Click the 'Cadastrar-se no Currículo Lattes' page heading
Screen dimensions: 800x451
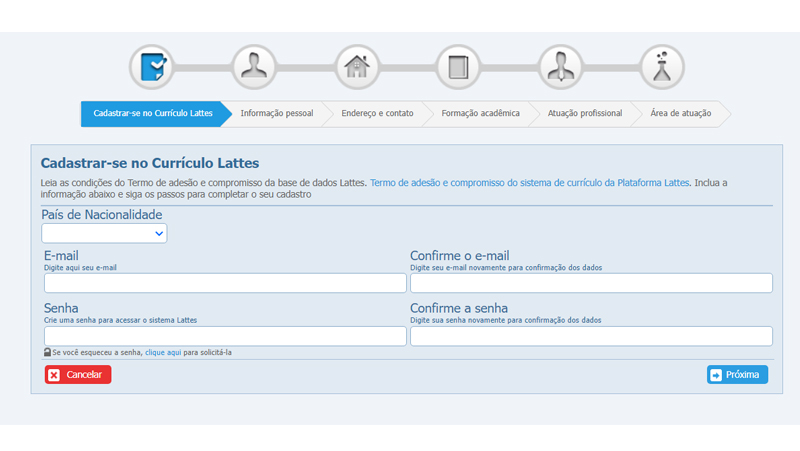(150, 163)
